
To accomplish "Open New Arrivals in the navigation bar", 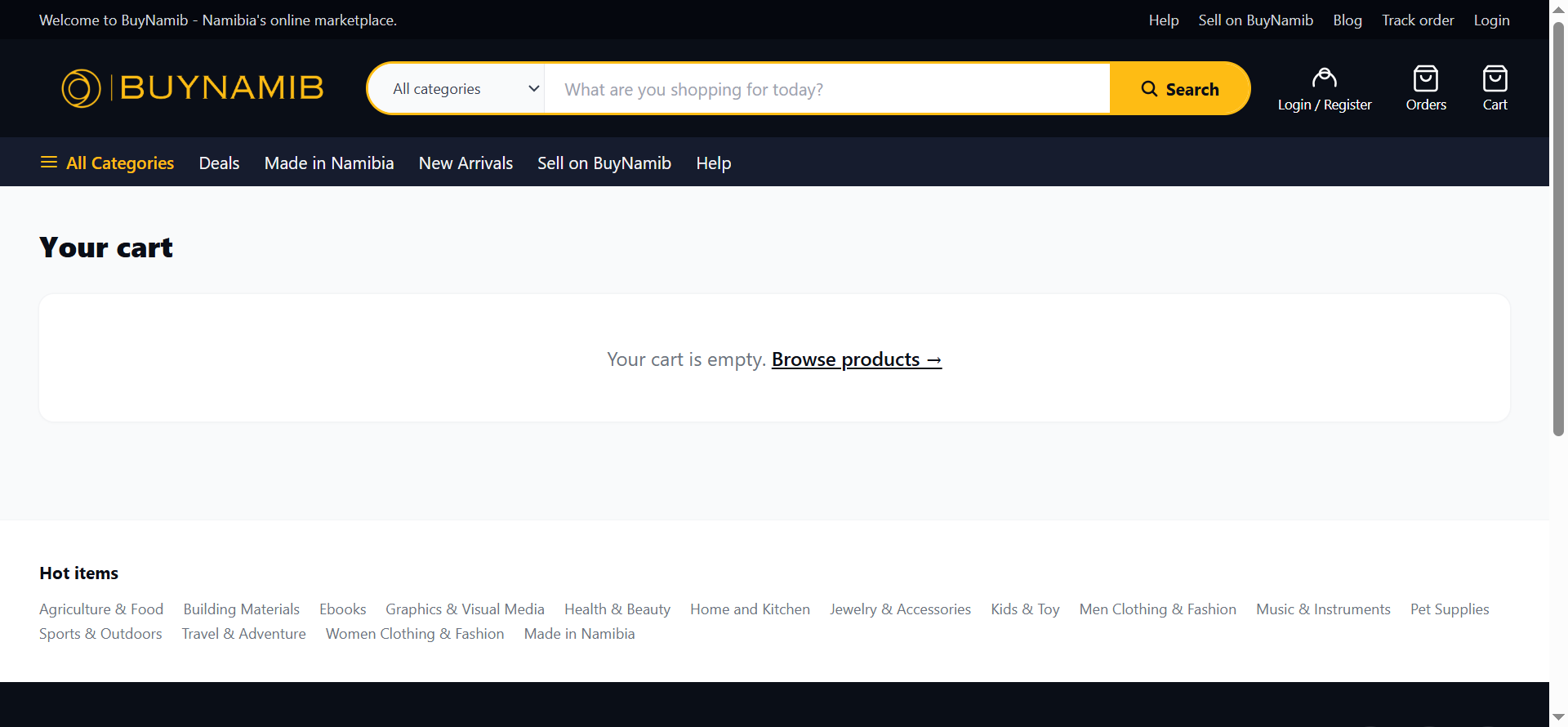I will tap(465, 163).
